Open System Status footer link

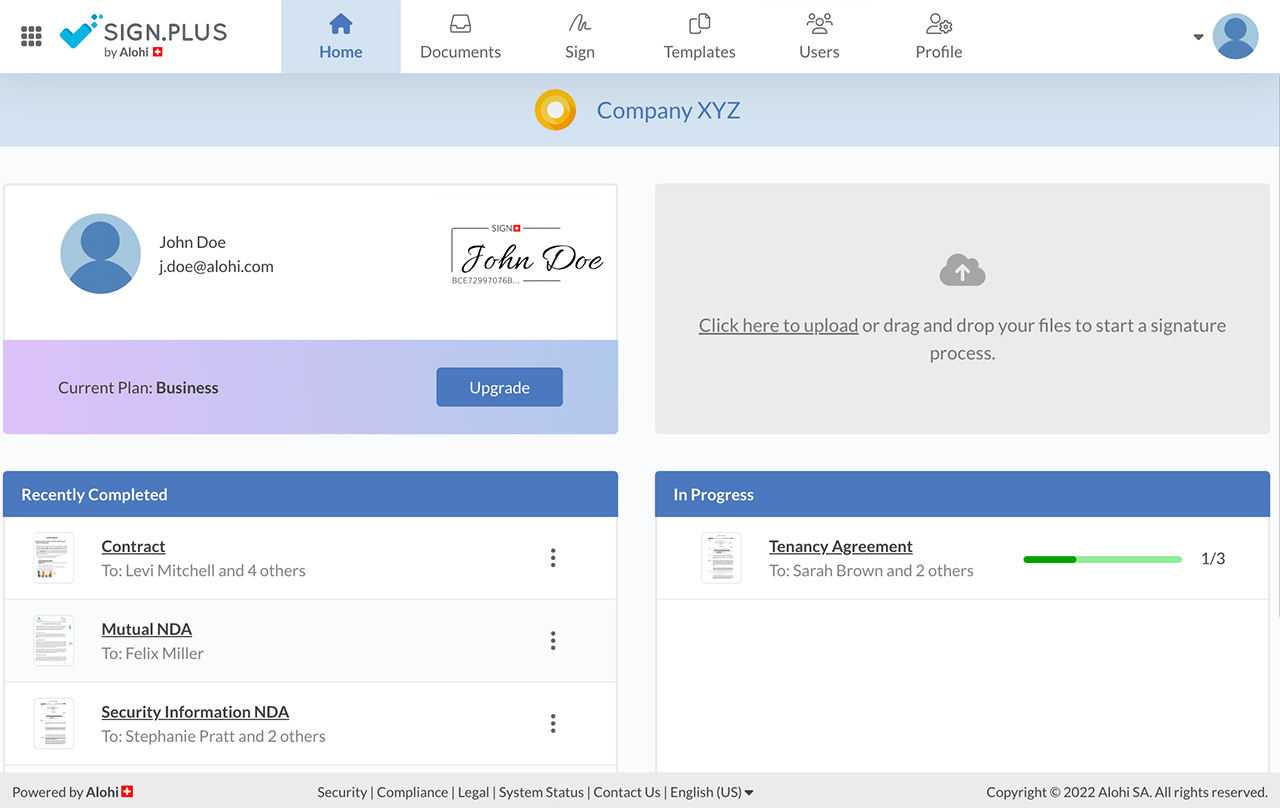click(x=541, y=792)
